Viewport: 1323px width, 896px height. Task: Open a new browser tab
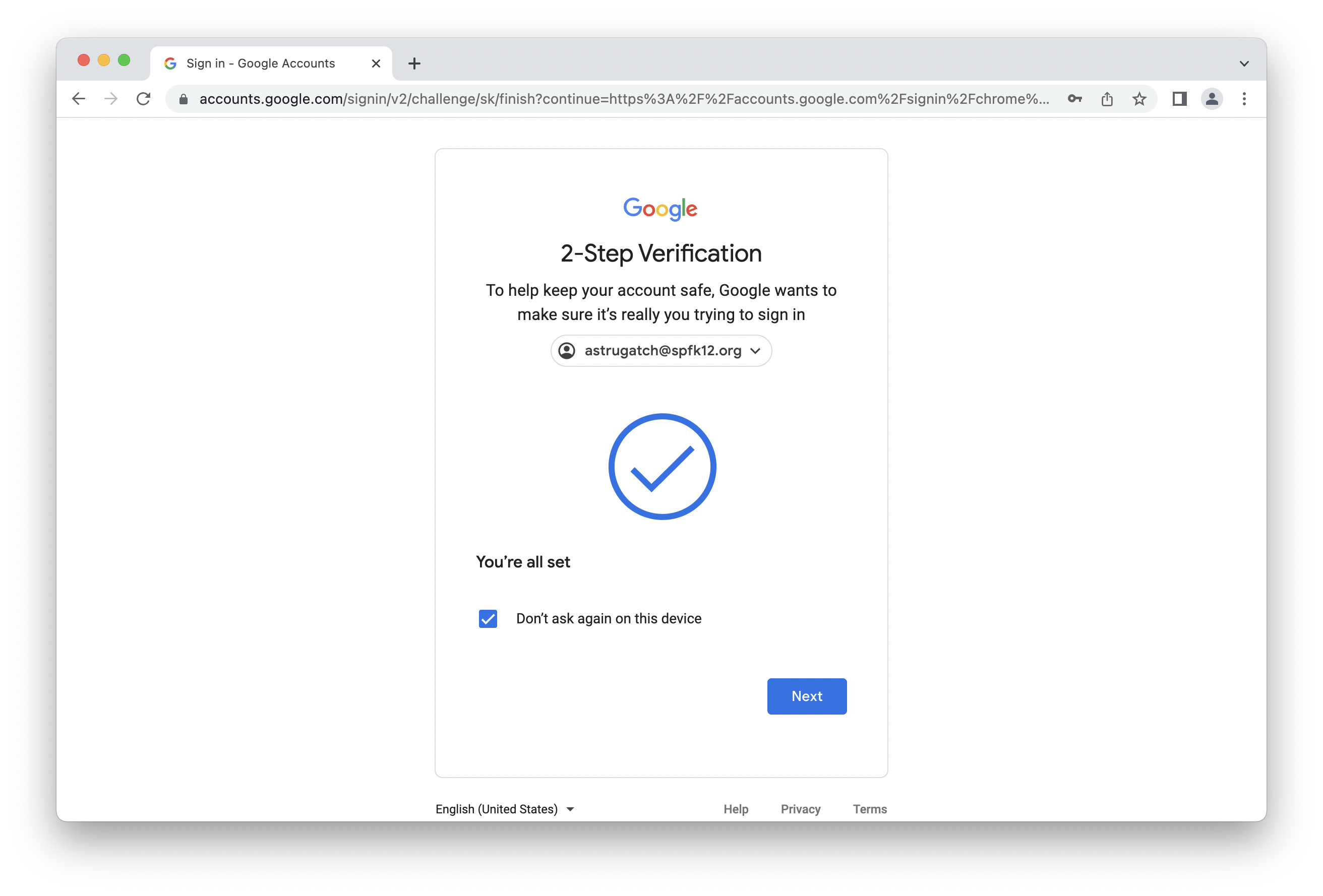pyautogui.click(x=414, y=63)
